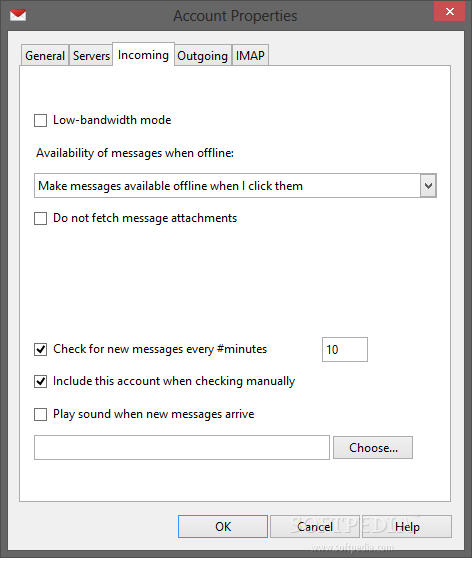472x566 pixels.
Task: Close the Account Properties dialog
Action: [x=449, y=11]
